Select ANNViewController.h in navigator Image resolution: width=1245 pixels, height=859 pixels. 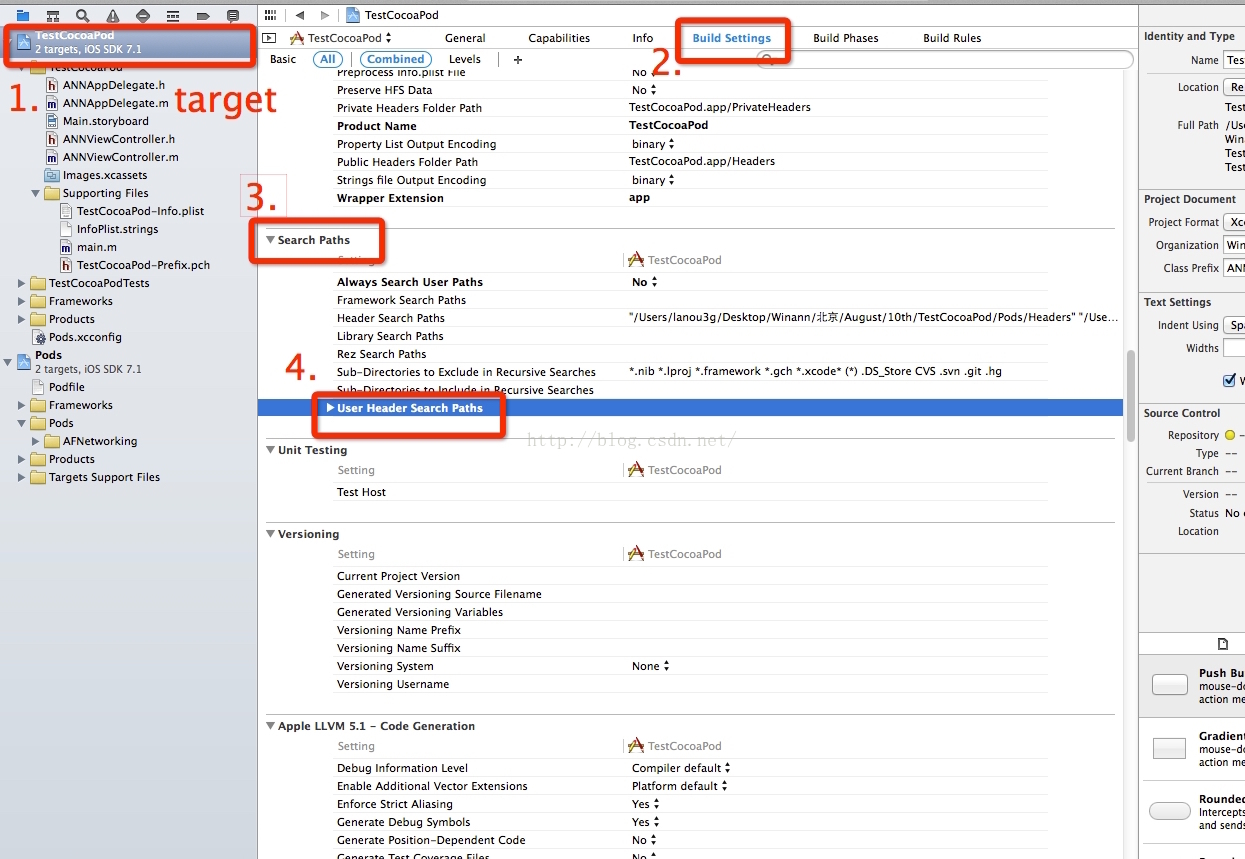point(119,139)
